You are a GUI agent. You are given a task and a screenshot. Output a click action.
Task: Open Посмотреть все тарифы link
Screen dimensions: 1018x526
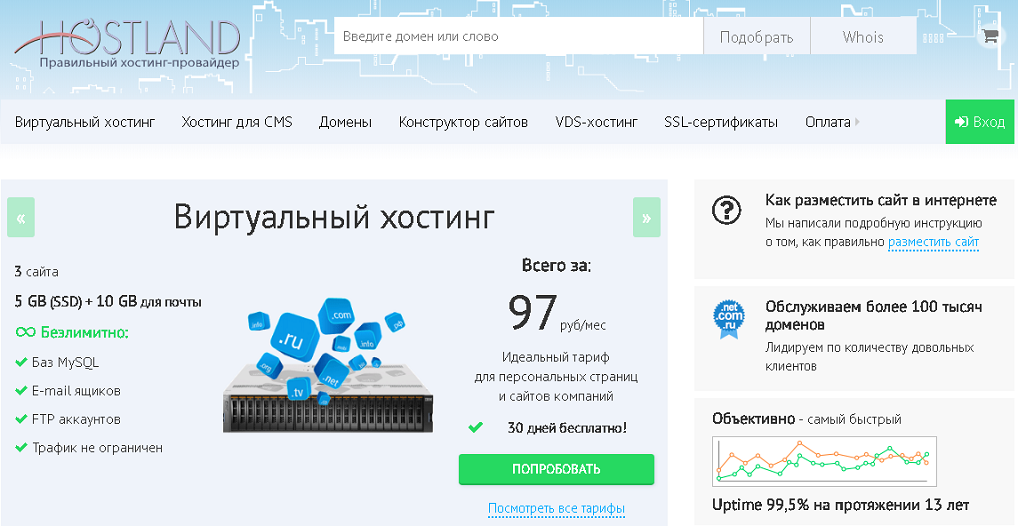point(556,508)
